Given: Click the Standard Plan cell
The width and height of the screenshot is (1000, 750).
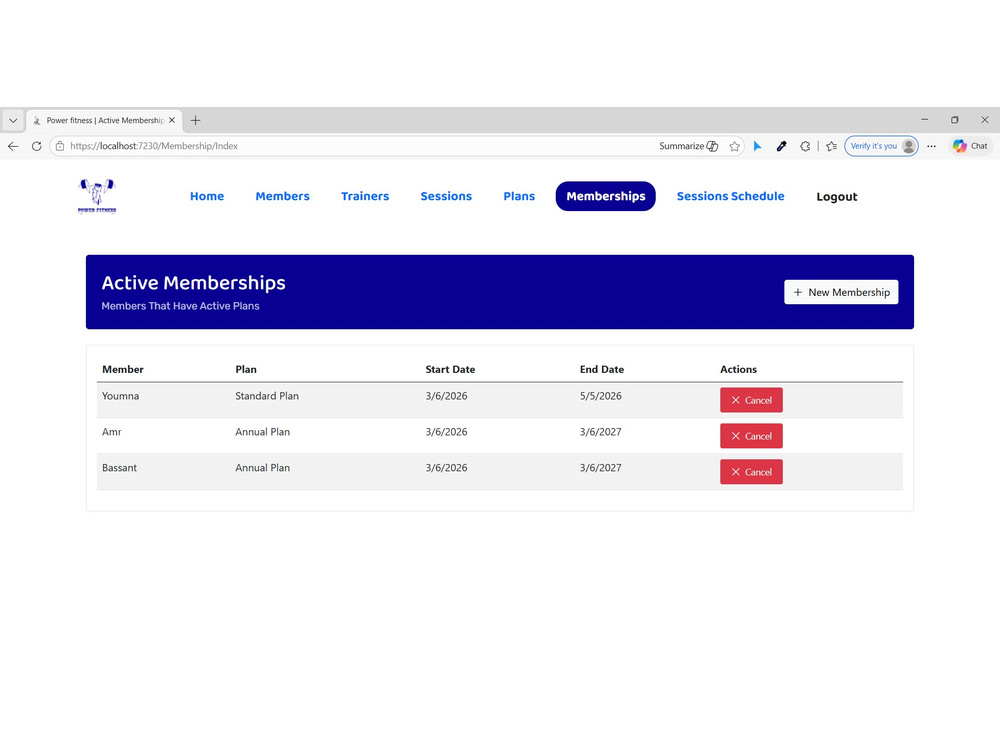Looking at the screenshot, I should 267,396.
